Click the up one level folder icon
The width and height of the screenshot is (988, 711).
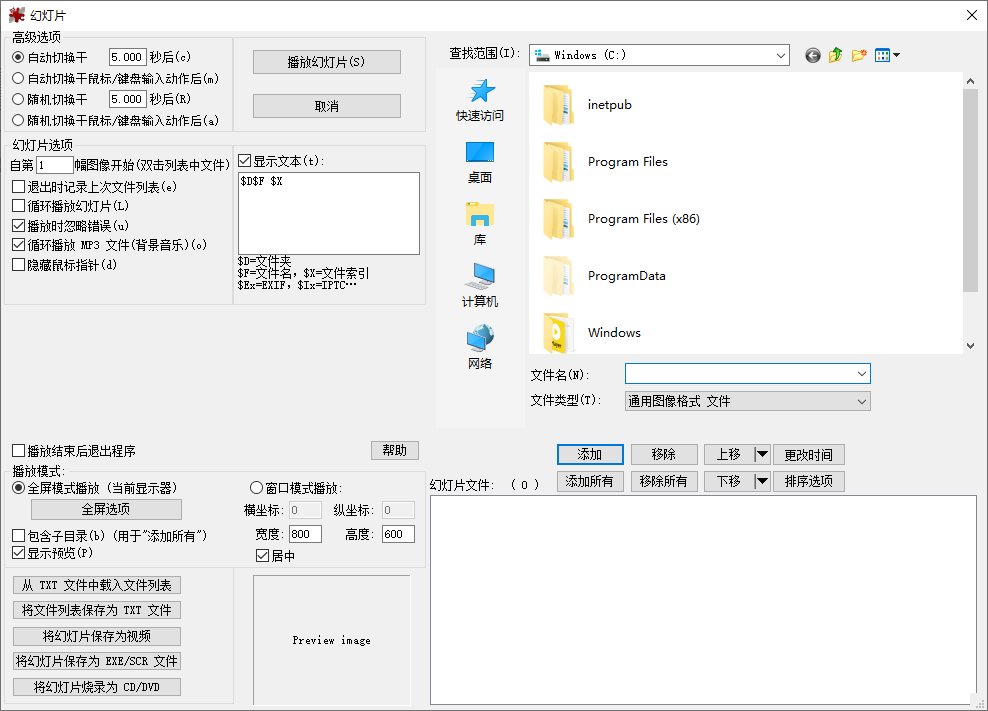click(x=836, y=56)
